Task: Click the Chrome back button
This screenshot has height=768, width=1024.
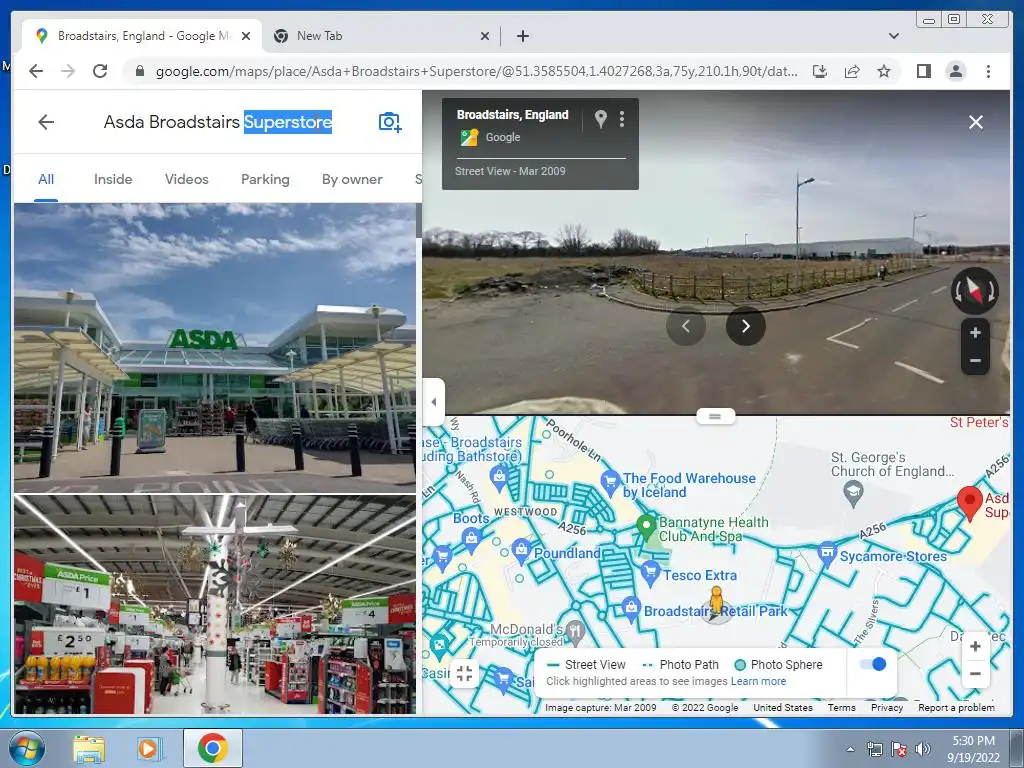Action: [x=36, y=71]
